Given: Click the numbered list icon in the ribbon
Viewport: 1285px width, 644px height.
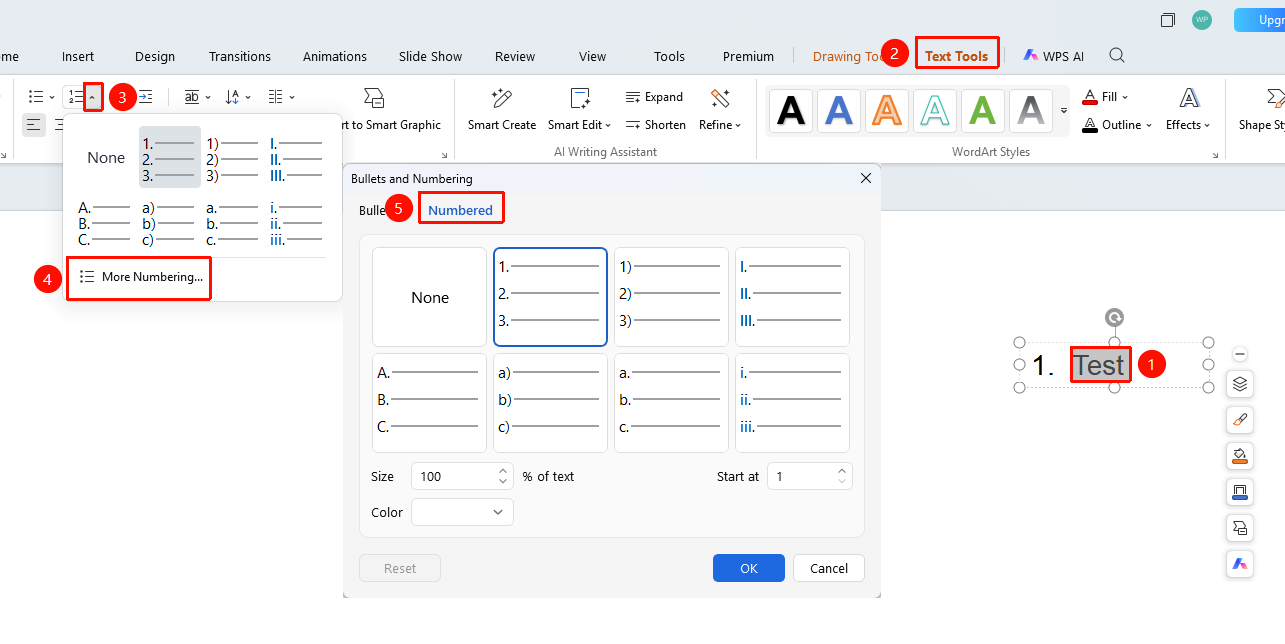Looking at the screenshot, I should (x=75, y=97).
